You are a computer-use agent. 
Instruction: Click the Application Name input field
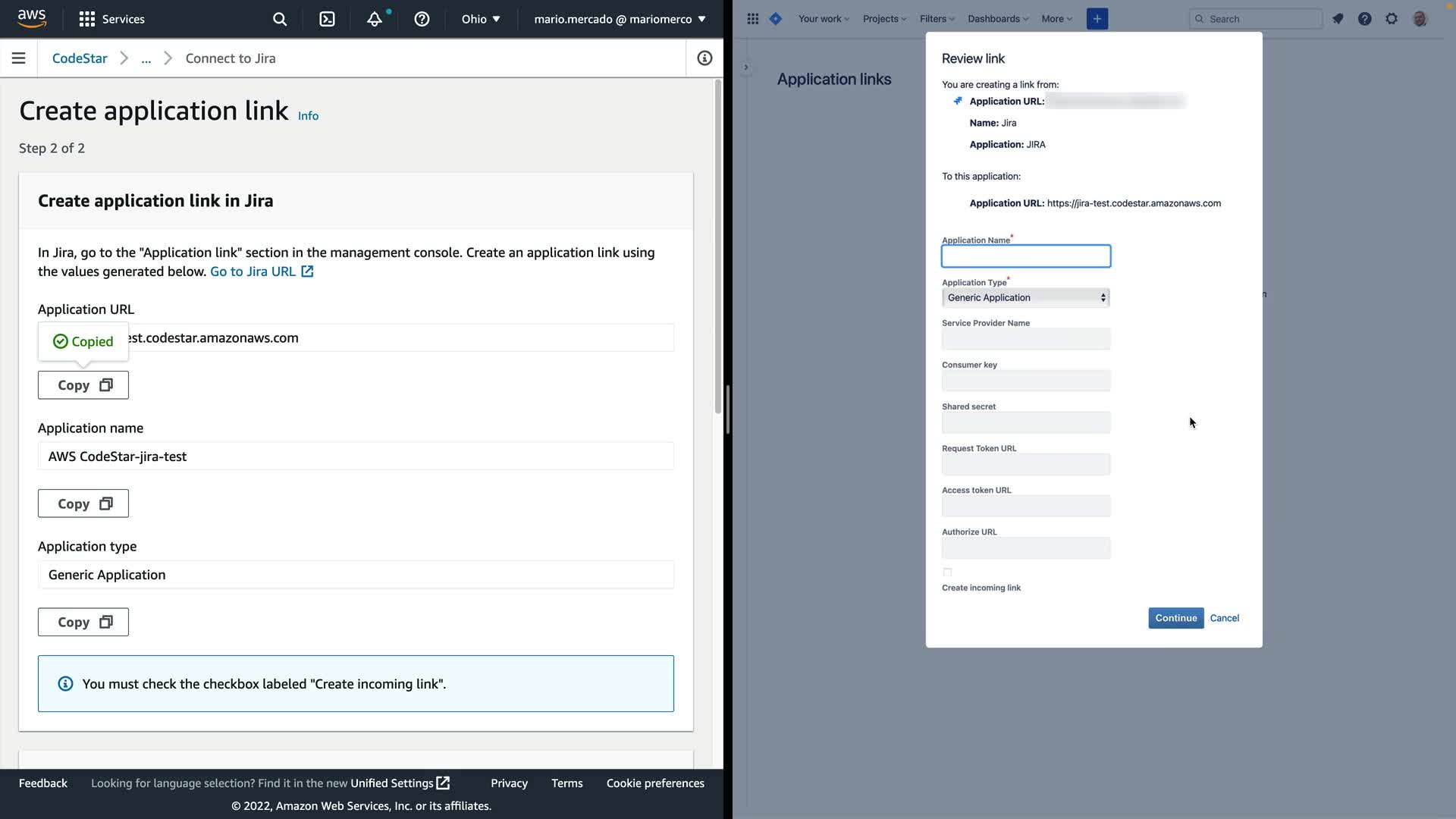tap(1025, 256)
